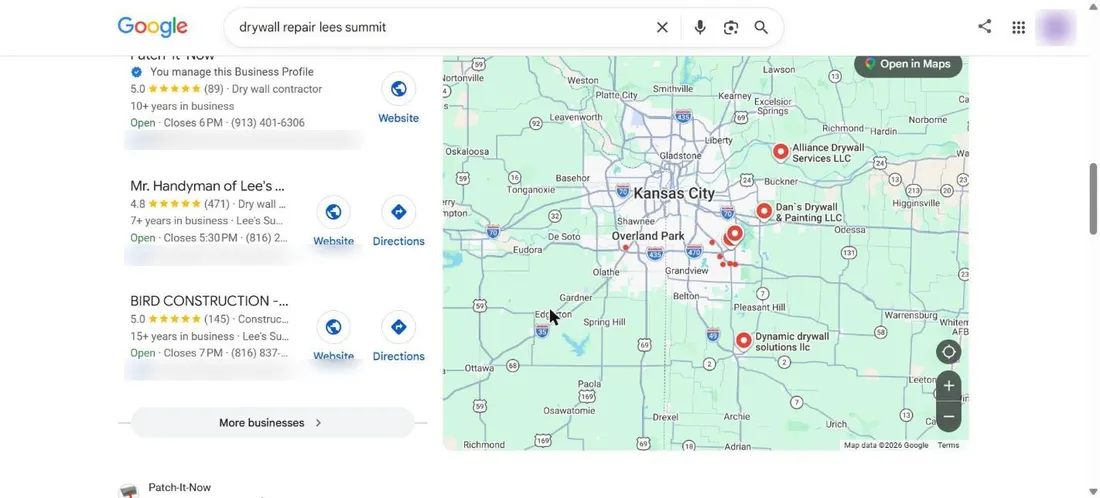Screen dimensions: 1100x498
Task: Select Dynamic drywall solutions llc map pin
Action: tap(744, 341)
